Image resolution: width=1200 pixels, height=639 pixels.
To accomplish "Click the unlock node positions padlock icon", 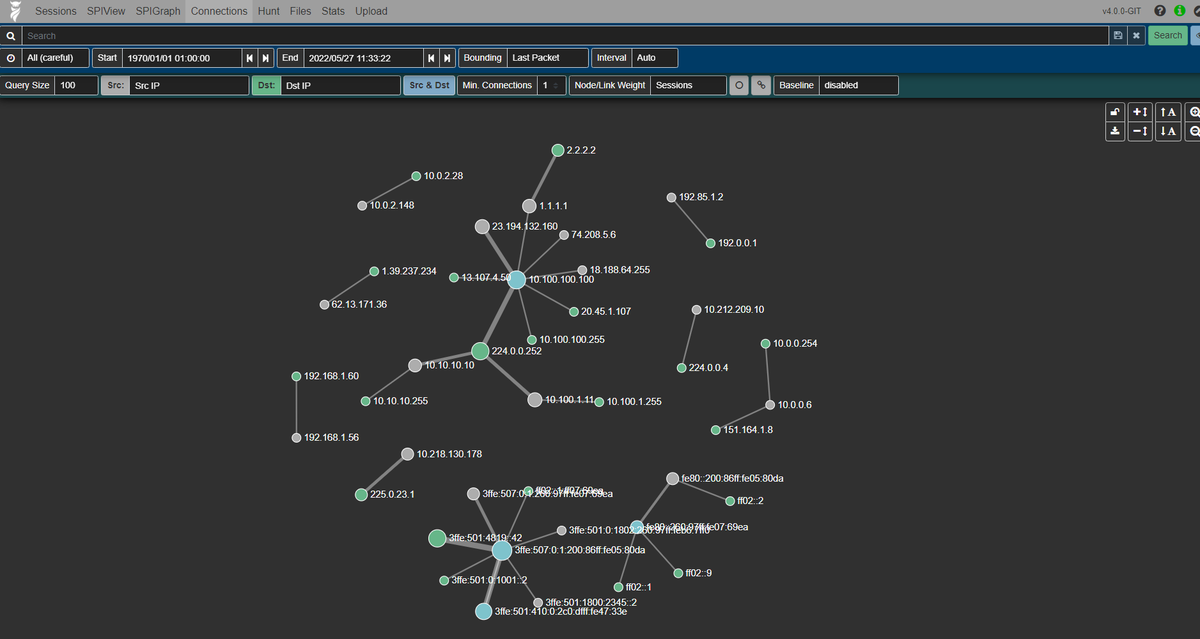I will click(x=1115, y=112).
